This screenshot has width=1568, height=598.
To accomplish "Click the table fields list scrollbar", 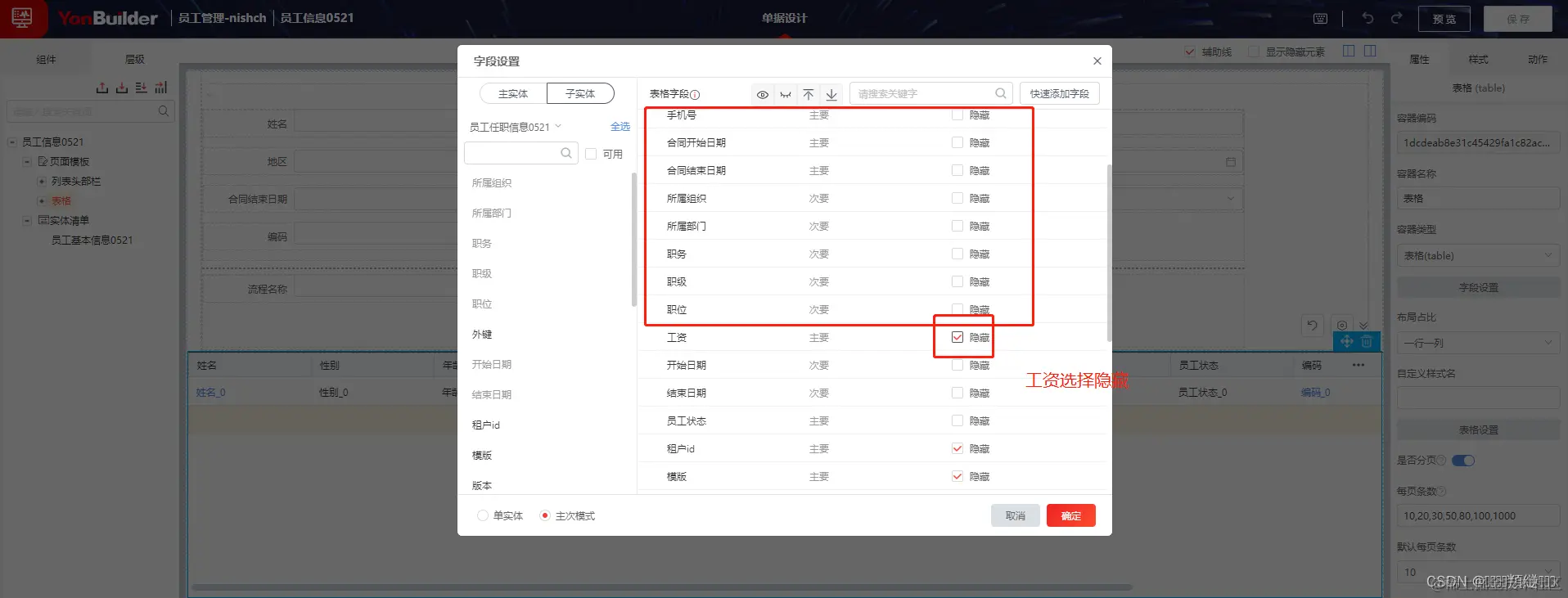I will (1109, 252).
